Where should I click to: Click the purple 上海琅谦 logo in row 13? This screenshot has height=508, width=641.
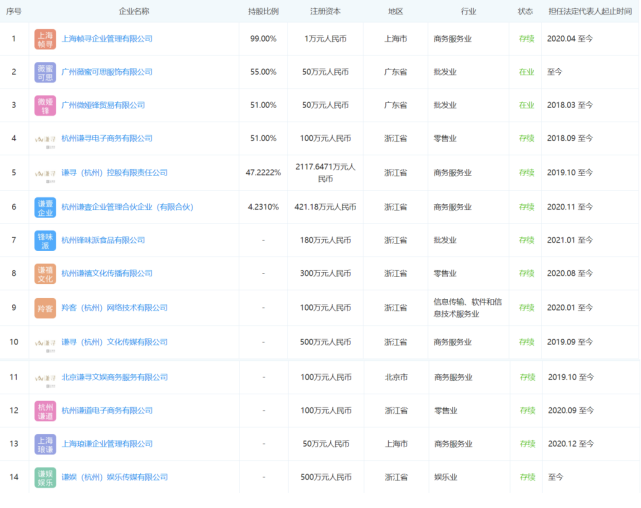click(45, 444)
